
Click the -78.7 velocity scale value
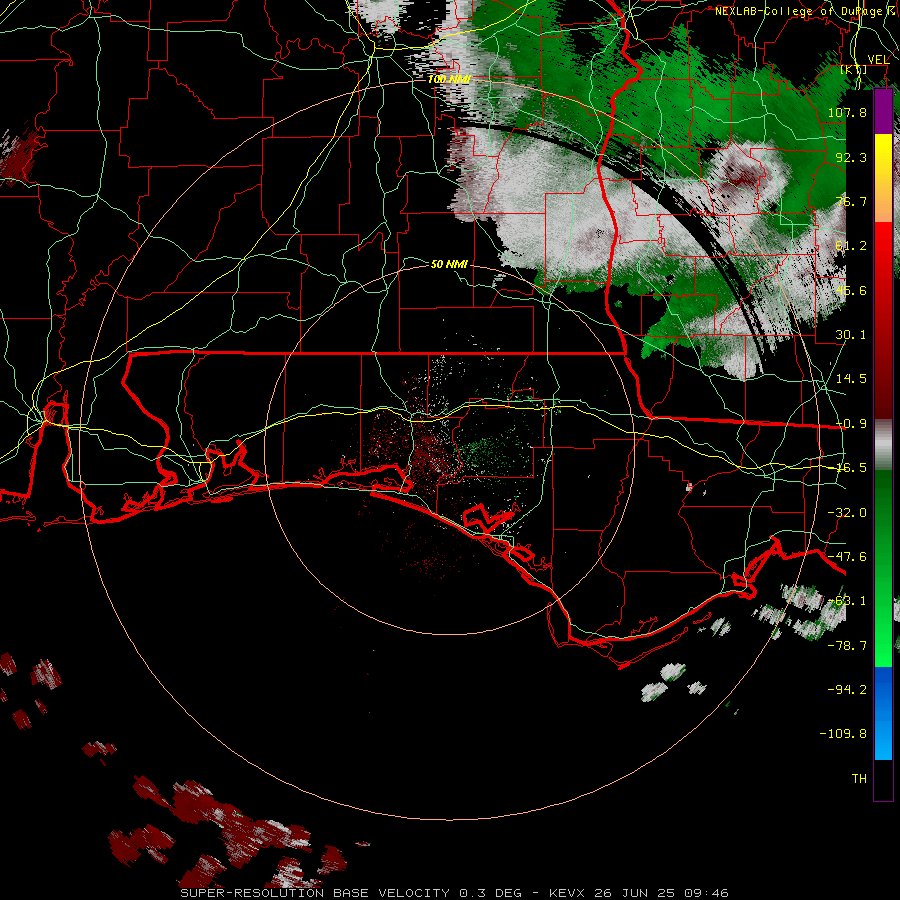point(847,645)
